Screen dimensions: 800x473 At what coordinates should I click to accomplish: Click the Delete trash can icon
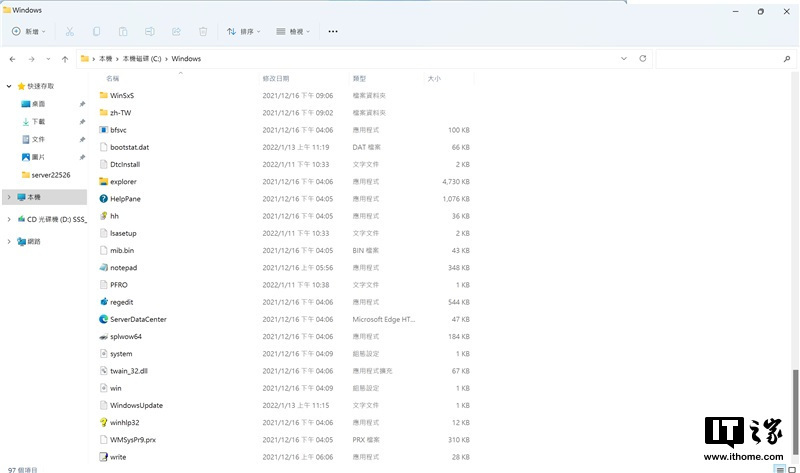201,31
